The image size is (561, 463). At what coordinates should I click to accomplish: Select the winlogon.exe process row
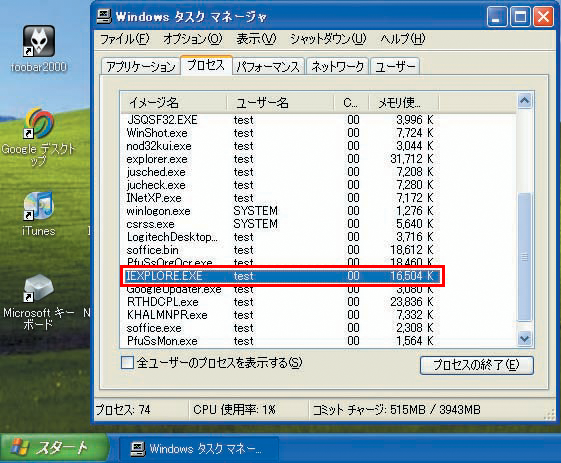click(x=281, y=211)
